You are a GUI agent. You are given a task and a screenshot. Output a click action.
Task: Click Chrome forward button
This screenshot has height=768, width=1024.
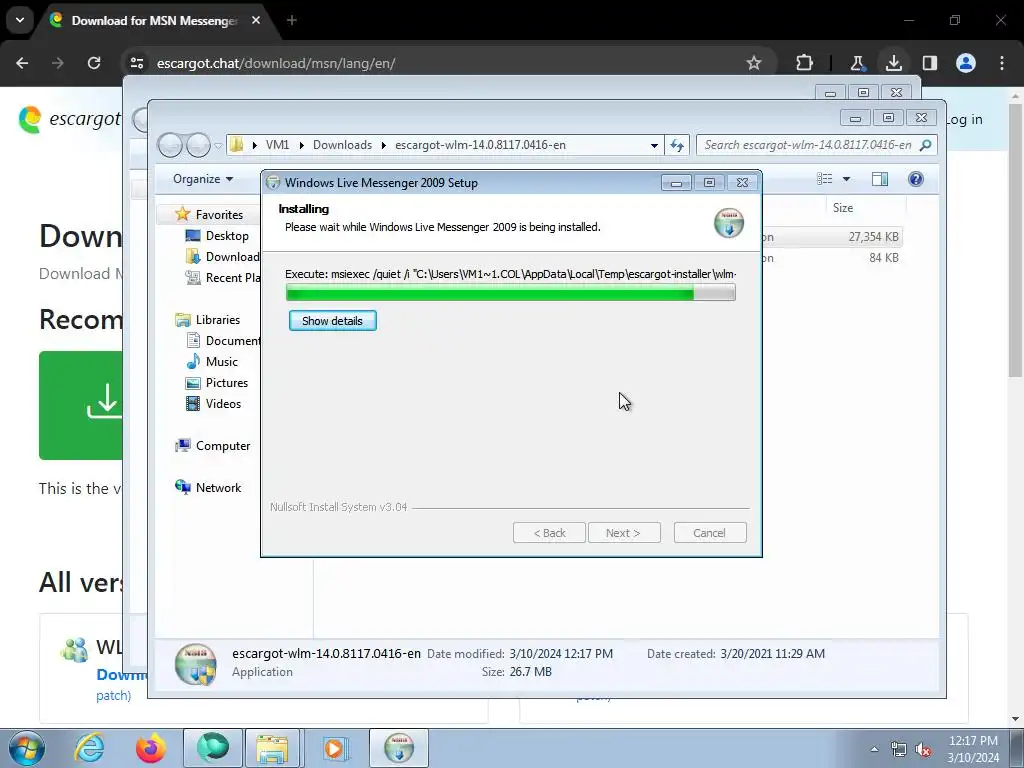58,63
